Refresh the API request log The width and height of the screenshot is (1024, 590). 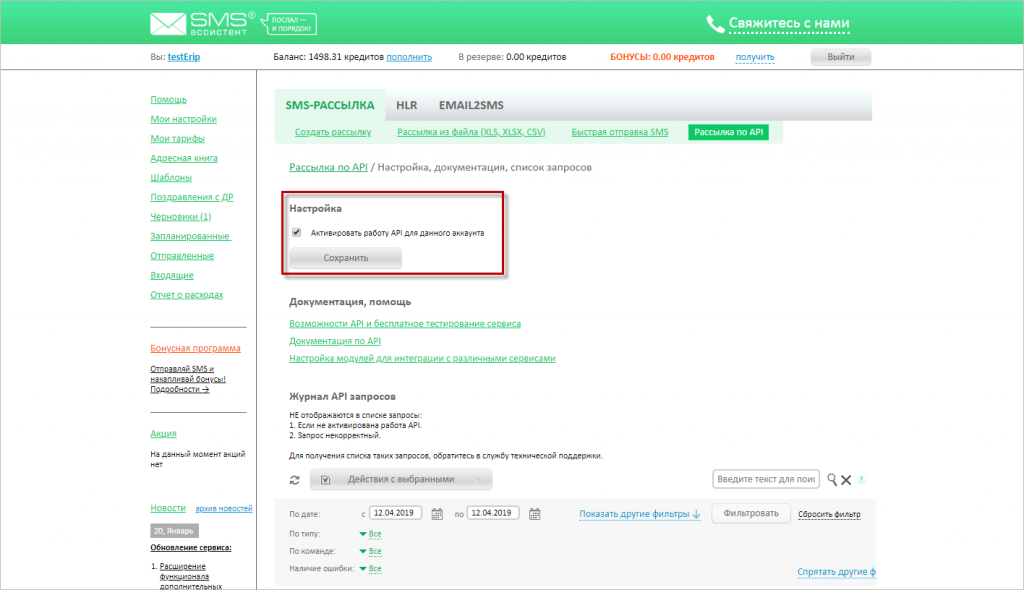pos(295,480)
